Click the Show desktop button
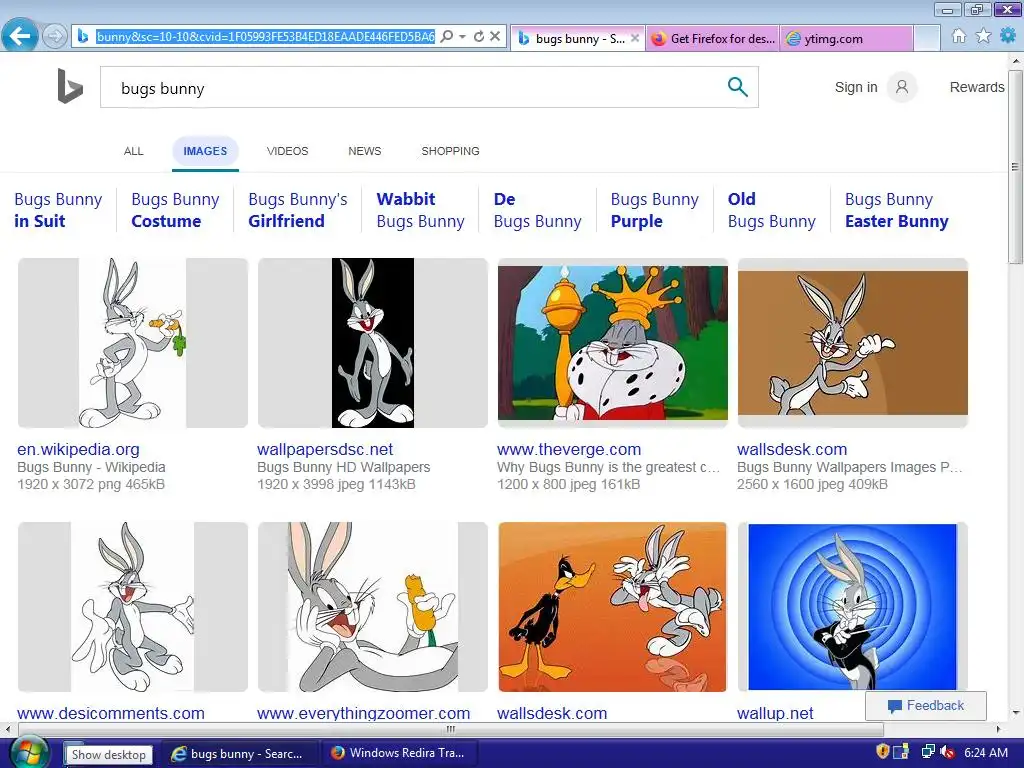1024x768 pixels. tap(108, 755)
